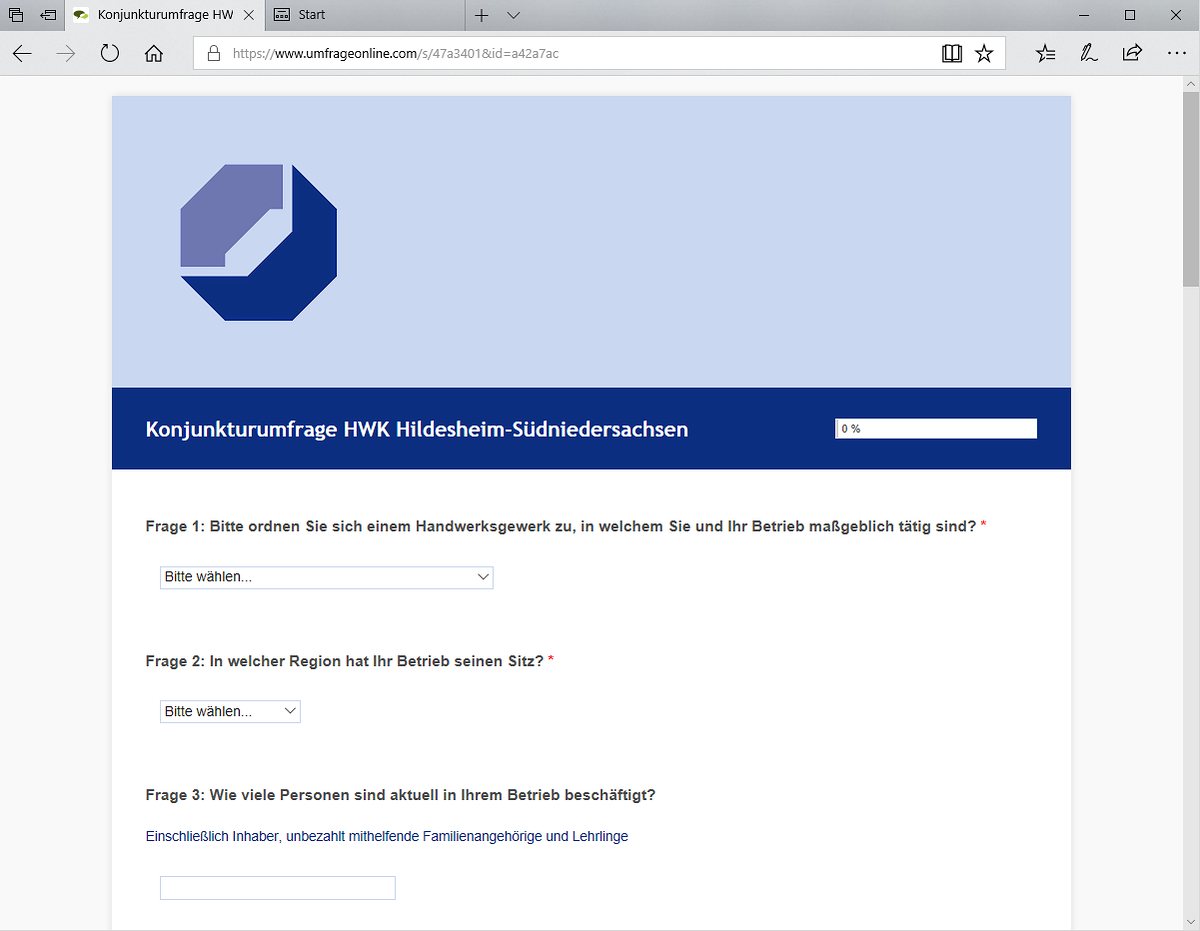The width and height of the screenshot is (1200, 931).
Task: Set these tabs aside icon
Action: (48, 15)
